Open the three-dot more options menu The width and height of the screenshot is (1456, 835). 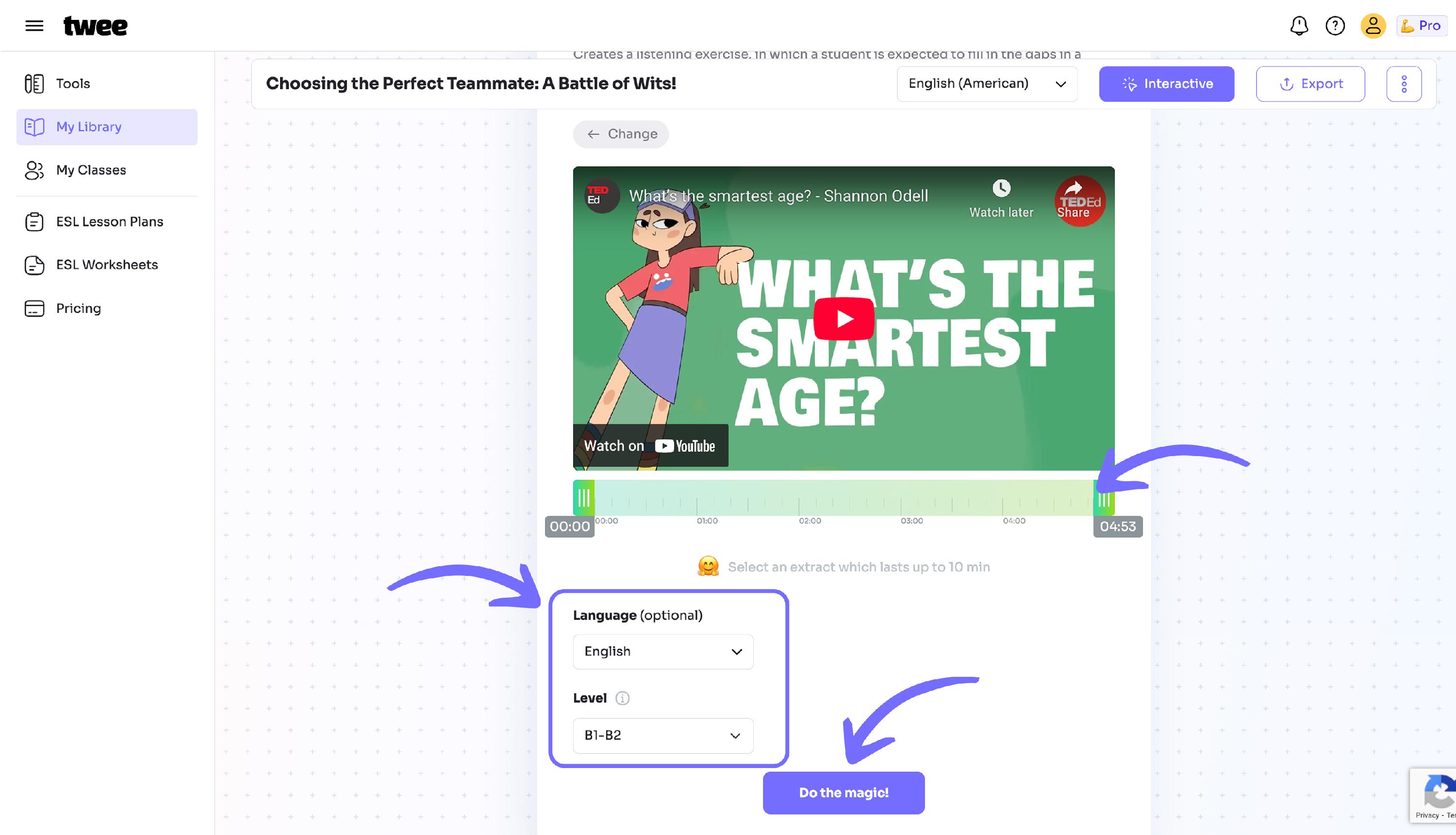(1404, 84)
